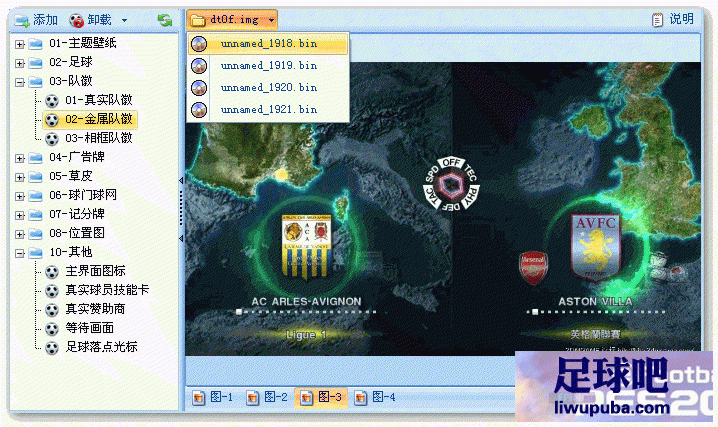Image resolution: width=718 pixels, height=427 pixels.
Task: Select the 等待画面 item
Action: point(89,328)
